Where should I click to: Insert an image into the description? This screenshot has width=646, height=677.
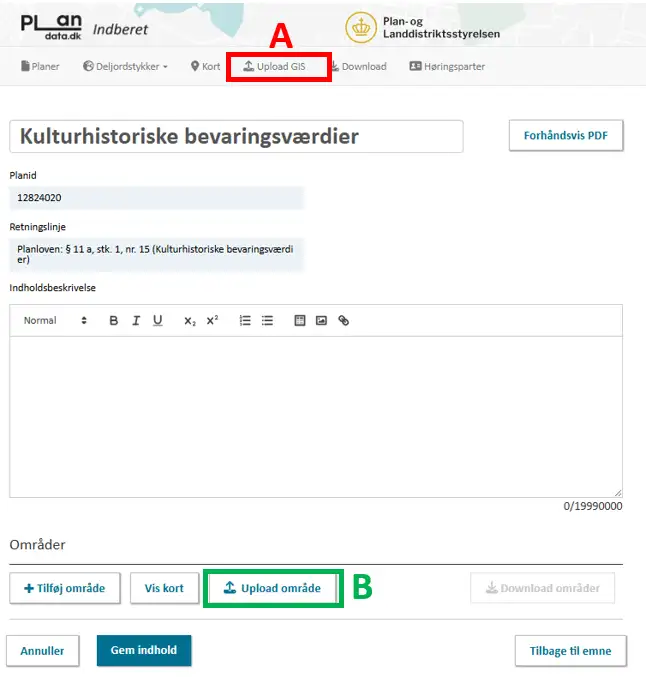[x=321, y=321]
